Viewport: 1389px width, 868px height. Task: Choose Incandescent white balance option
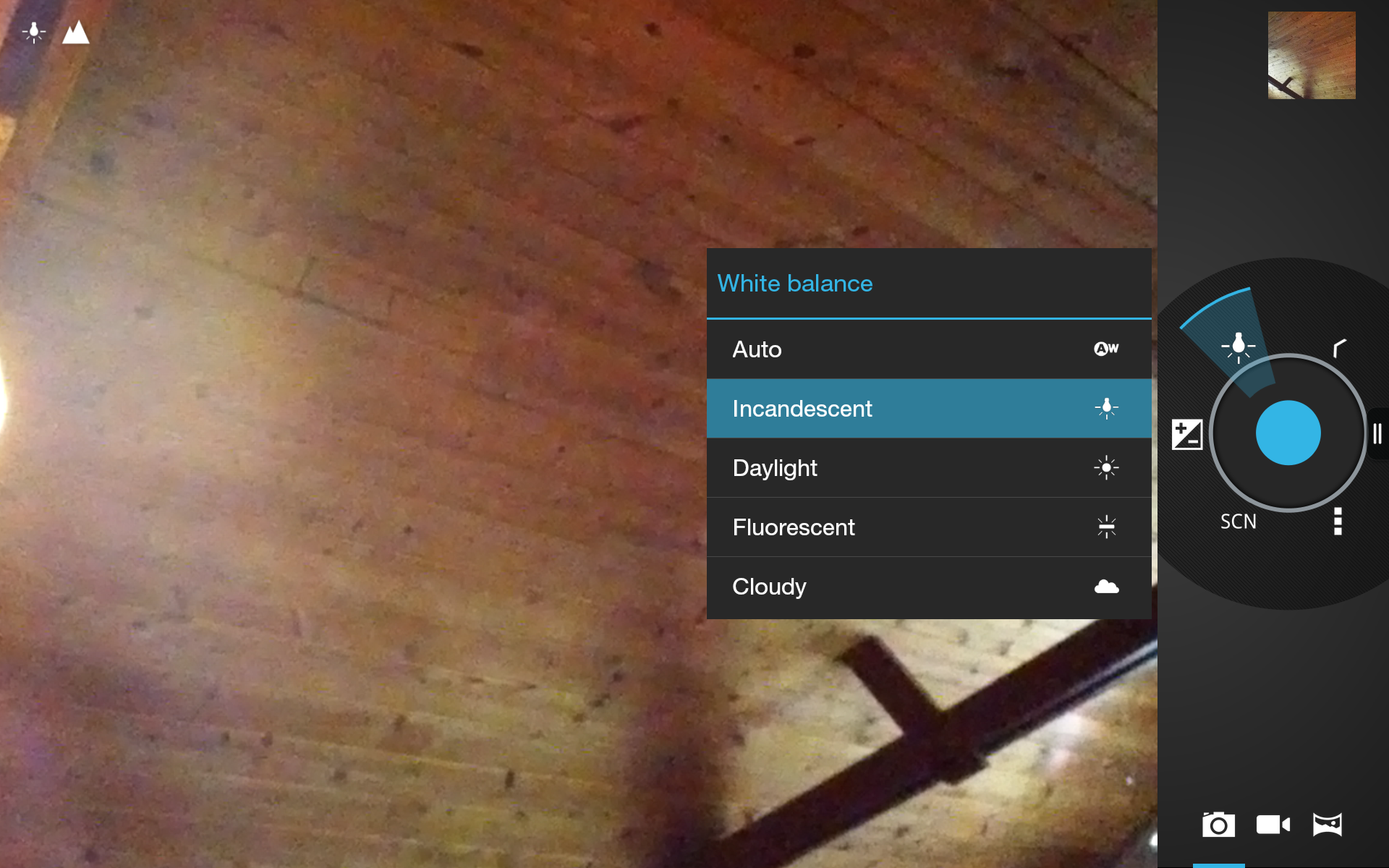pos(928,409)
